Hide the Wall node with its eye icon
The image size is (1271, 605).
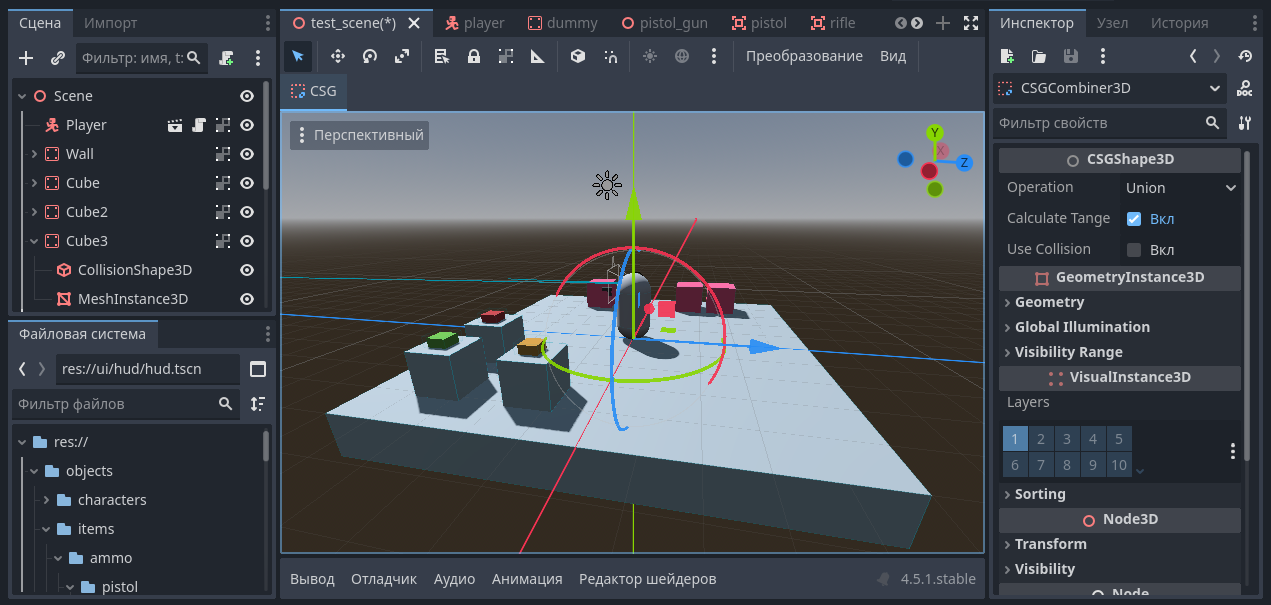click(247, 154)
